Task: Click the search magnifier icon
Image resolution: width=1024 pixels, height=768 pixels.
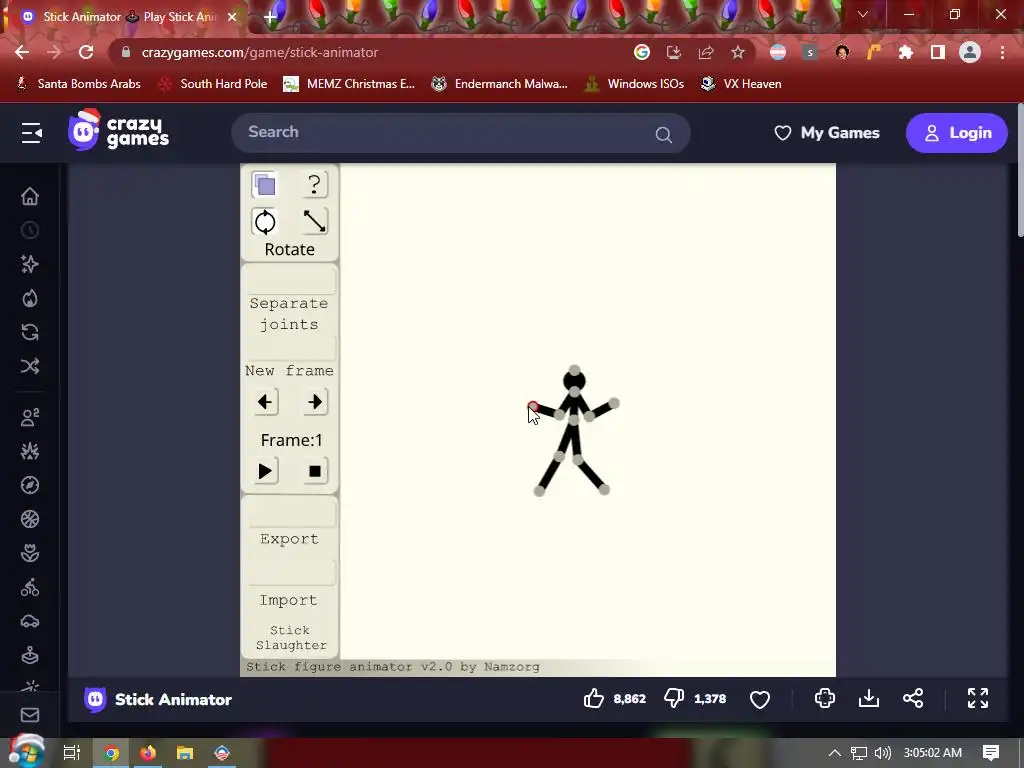Action: coord(664,135)
